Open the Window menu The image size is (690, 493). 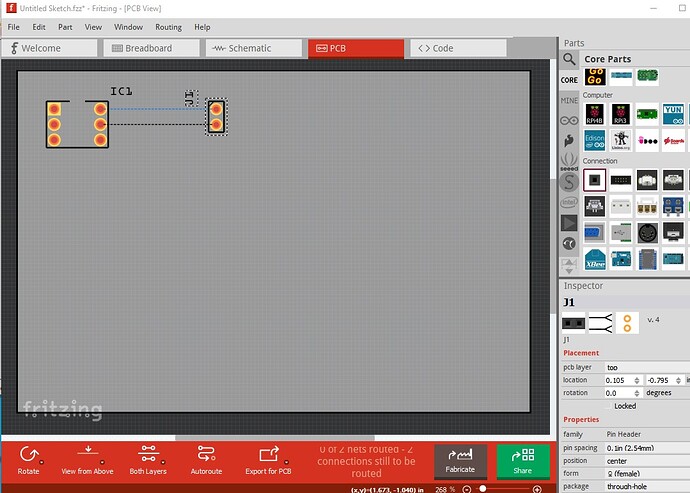pyautogui.click(x=128, y=27)
